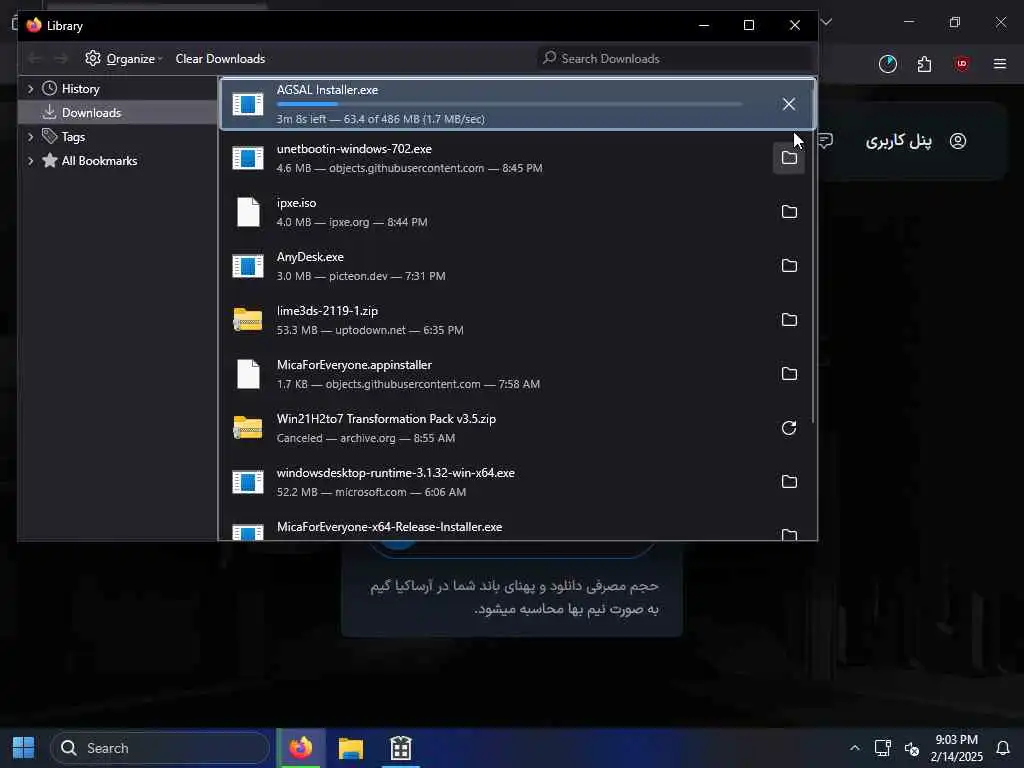The image size is (1024, 768).
Task: Open the Organize dropdown menu
Action: click(124, 59)
